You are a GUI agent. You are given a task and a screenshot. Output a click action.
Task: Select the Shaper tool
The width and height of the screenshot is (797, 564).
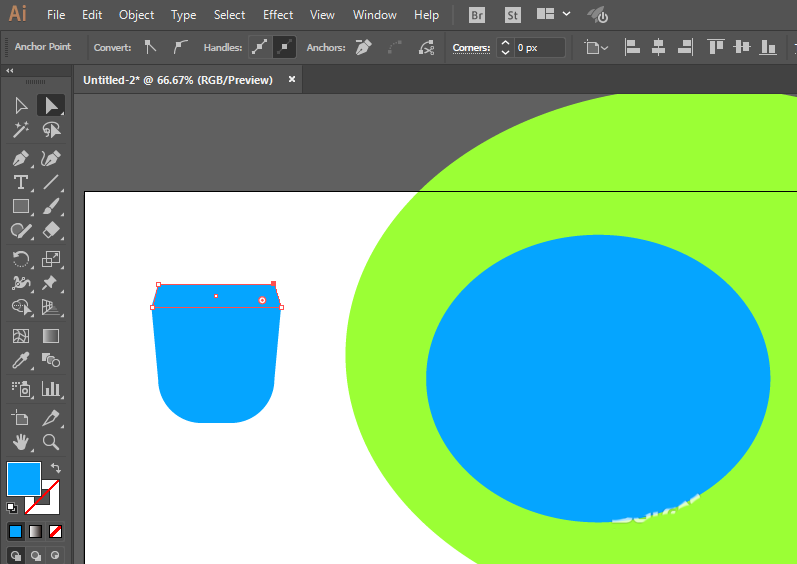click(x=21, y=231)
